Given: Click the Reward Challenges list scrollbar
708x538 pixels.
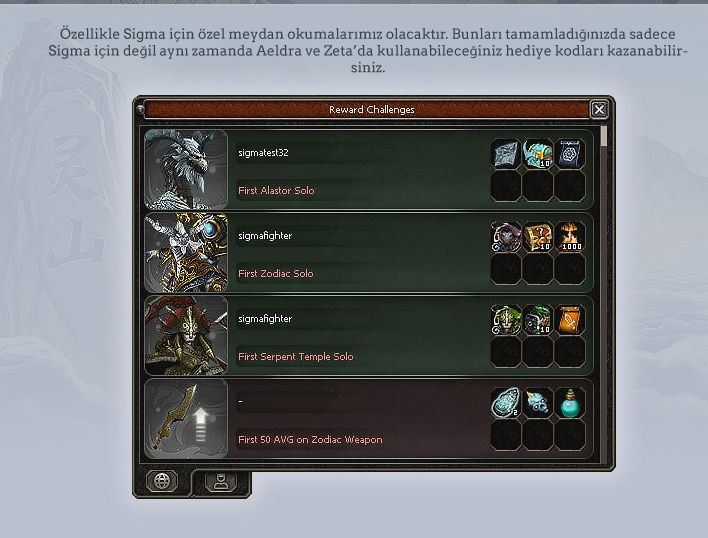Looking at the screenshot, I should click(604, 294).
